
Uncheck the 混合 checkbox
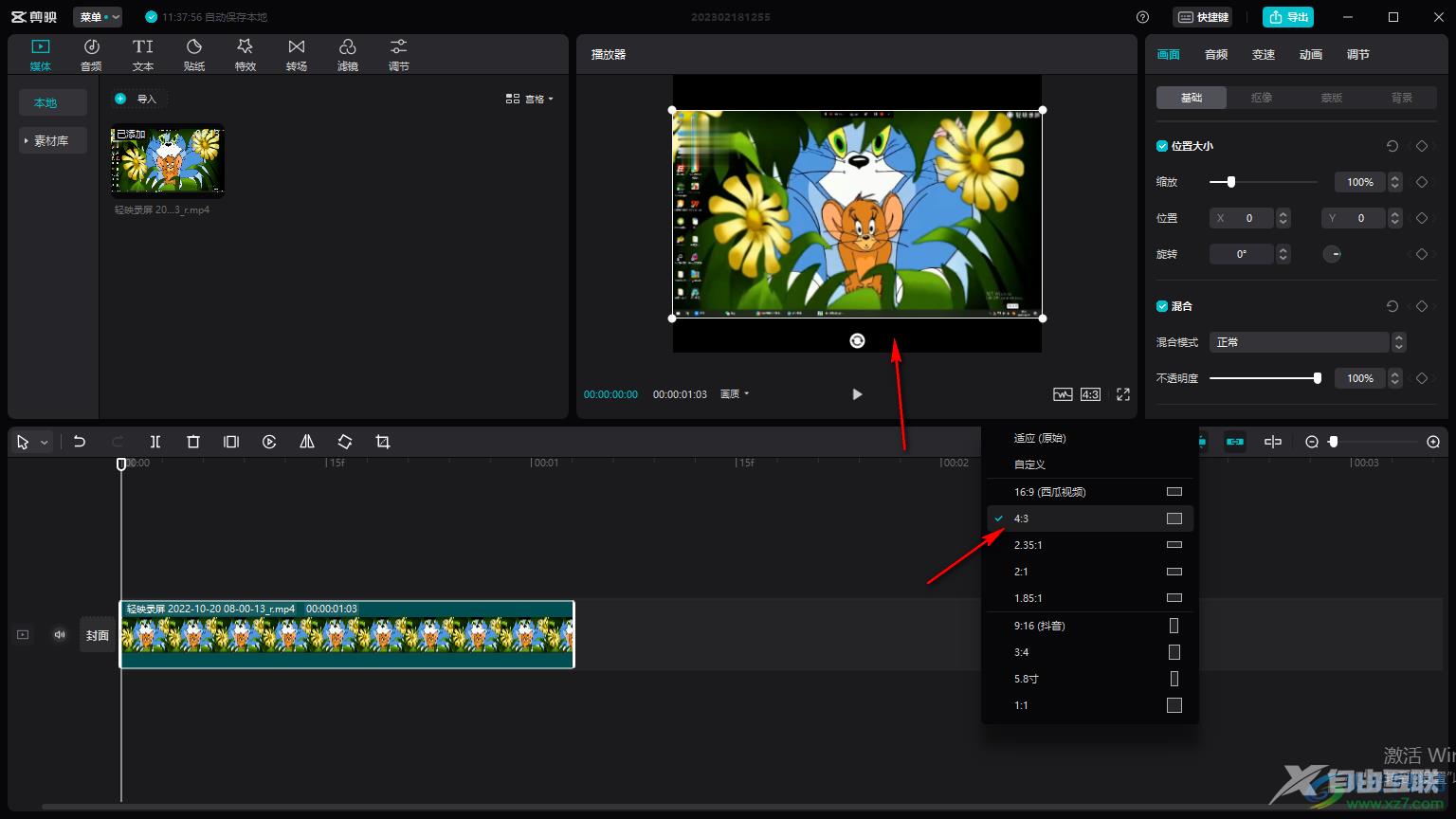coord(1162,306)
